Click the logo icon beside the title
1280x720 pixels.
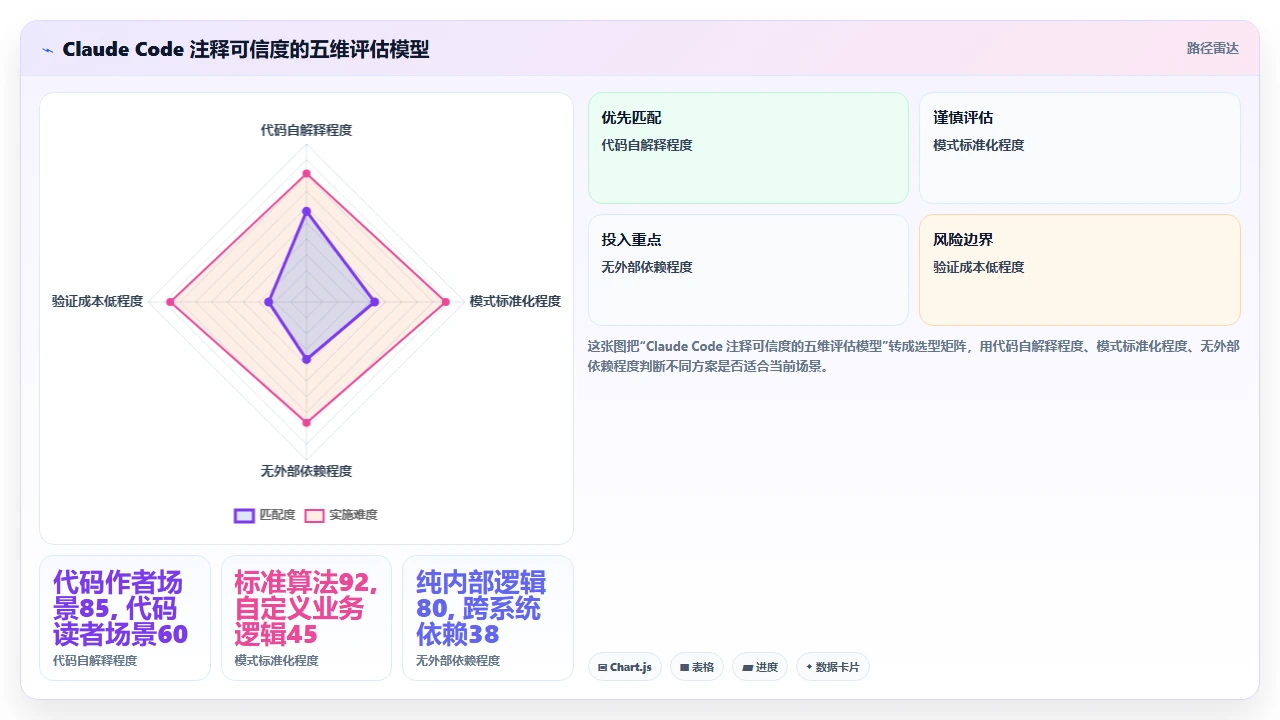[x=48, y=50]
